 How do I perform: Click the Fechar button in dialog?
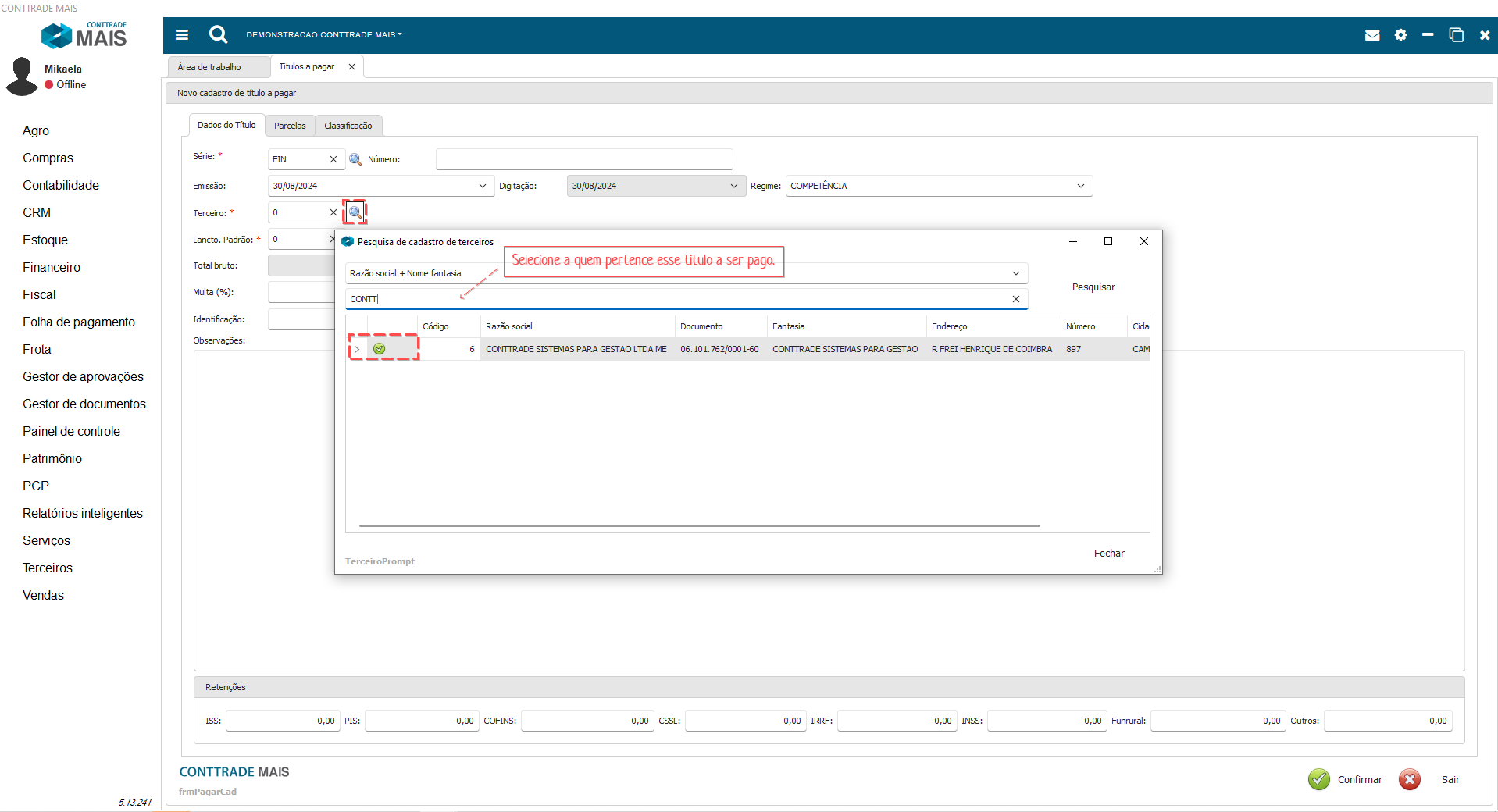(1108, 554)
